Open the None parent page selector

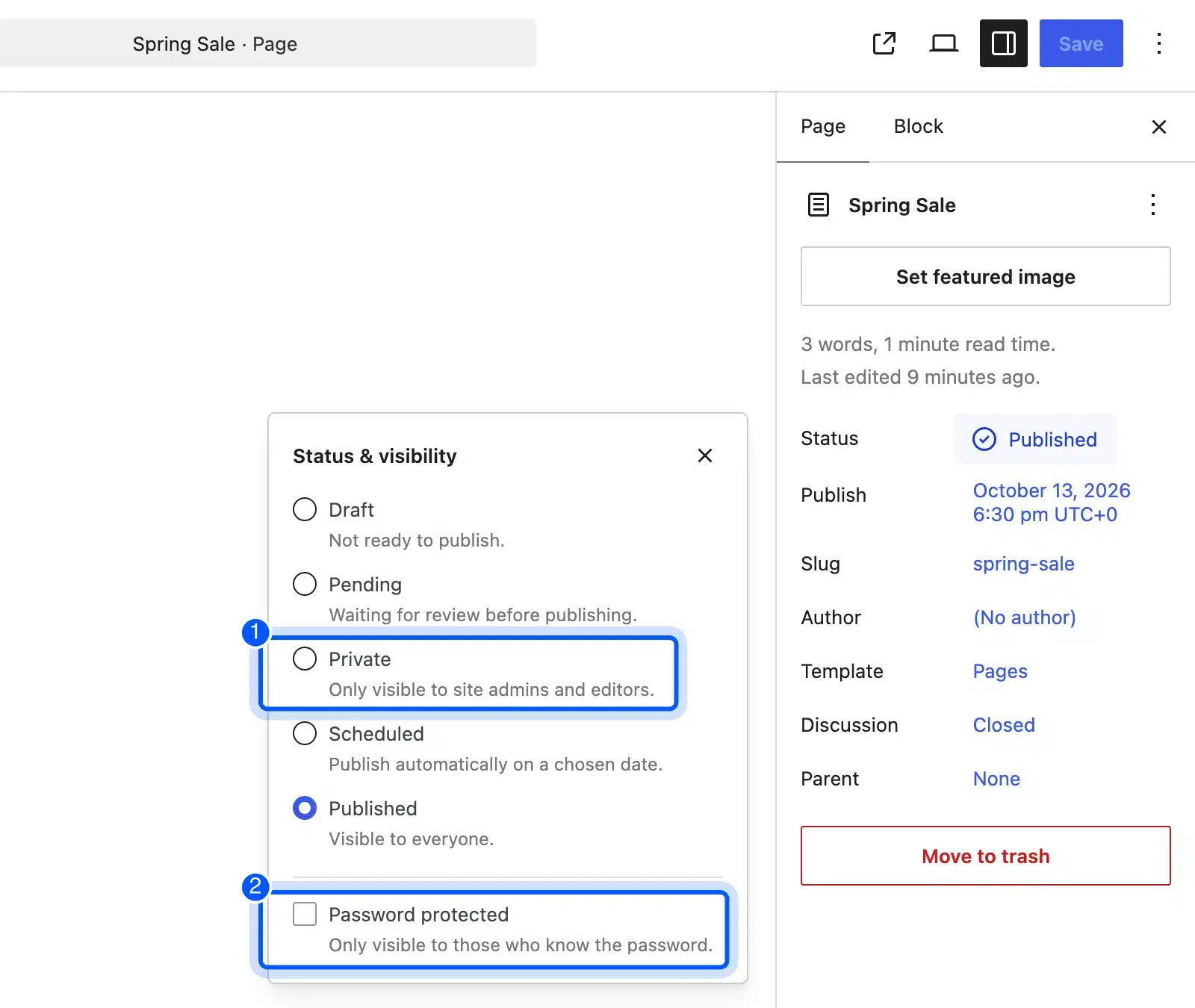(x=996, y=779)
